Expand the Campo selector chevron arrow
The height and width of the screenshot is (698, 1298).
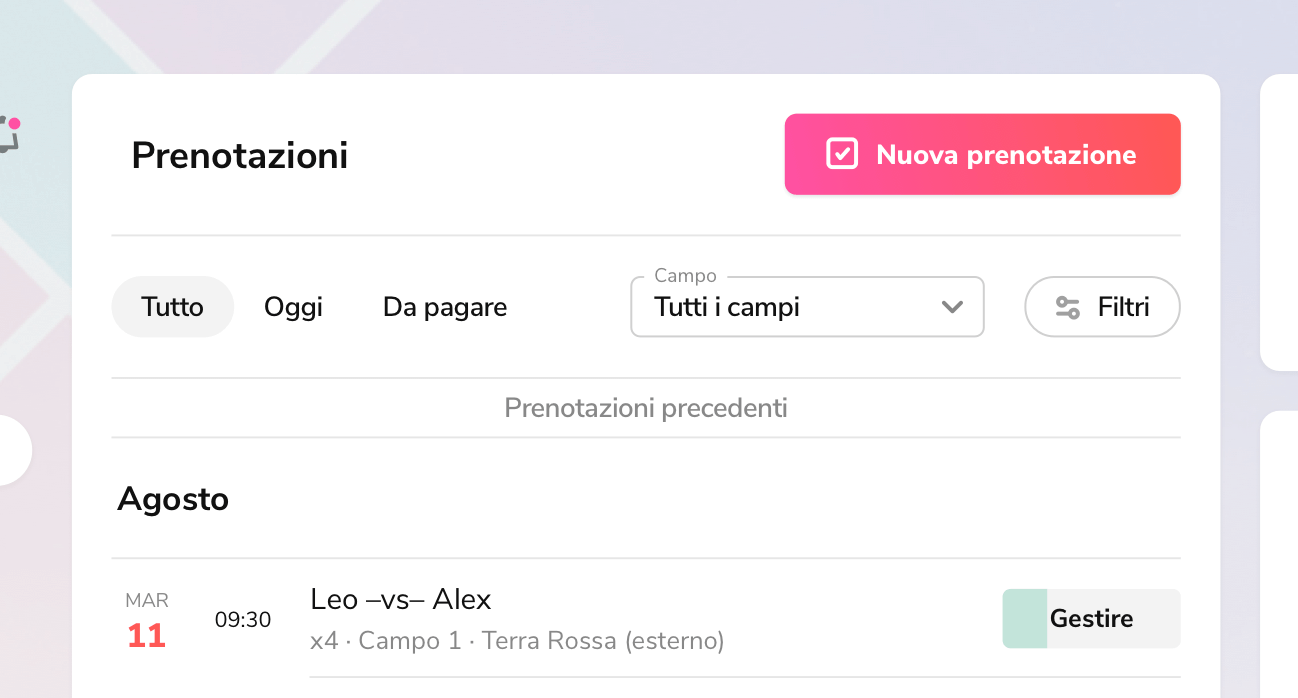point(952,307)
